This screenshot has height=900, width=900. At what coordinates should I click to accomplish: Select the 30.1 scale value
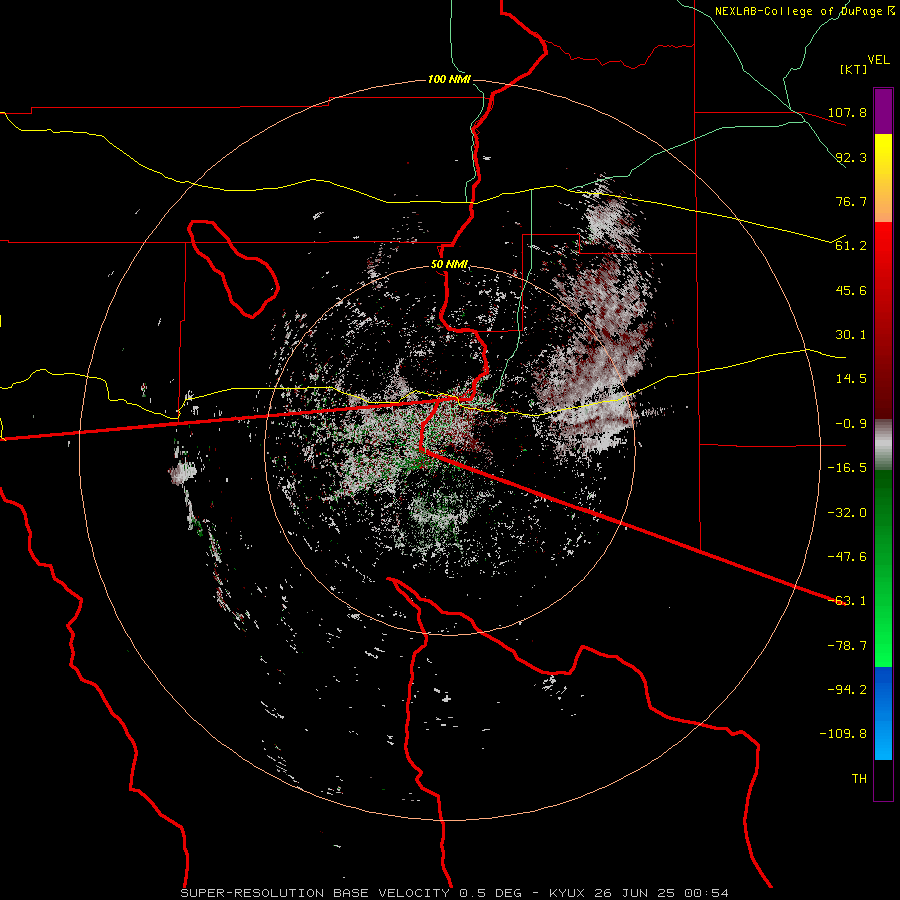[x=851, y=335]
